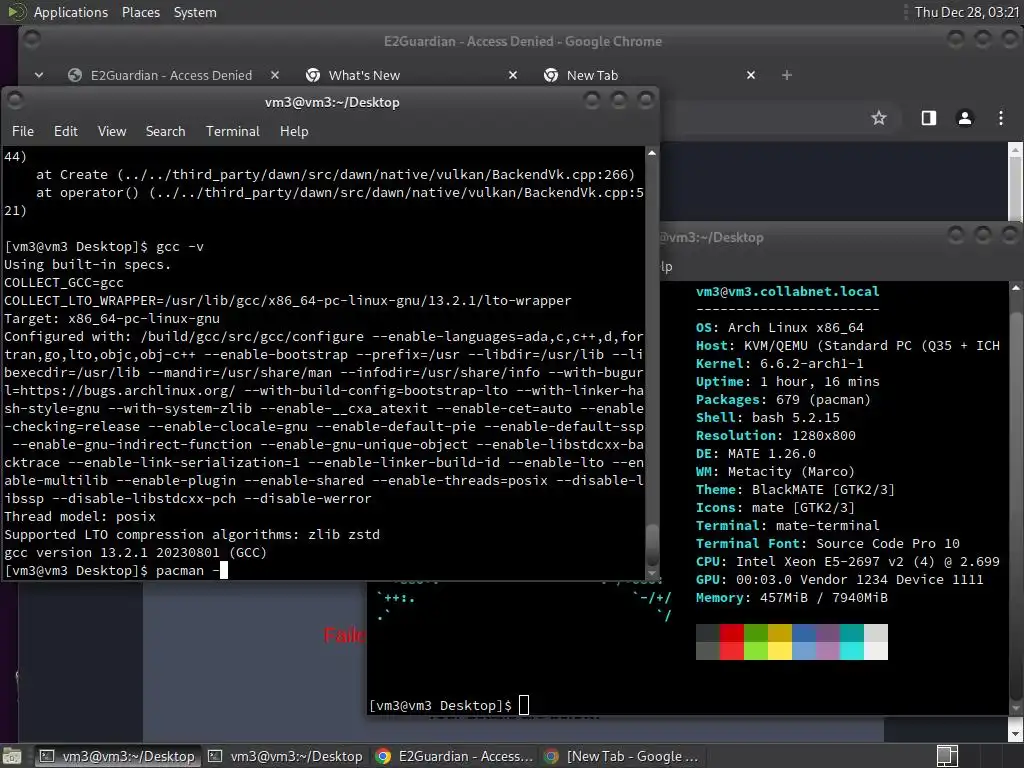Activate second vm3@vm3:~/Desktop taskbar button
Viewport: 1024px width, 768px height.
[x=285, y=756]
